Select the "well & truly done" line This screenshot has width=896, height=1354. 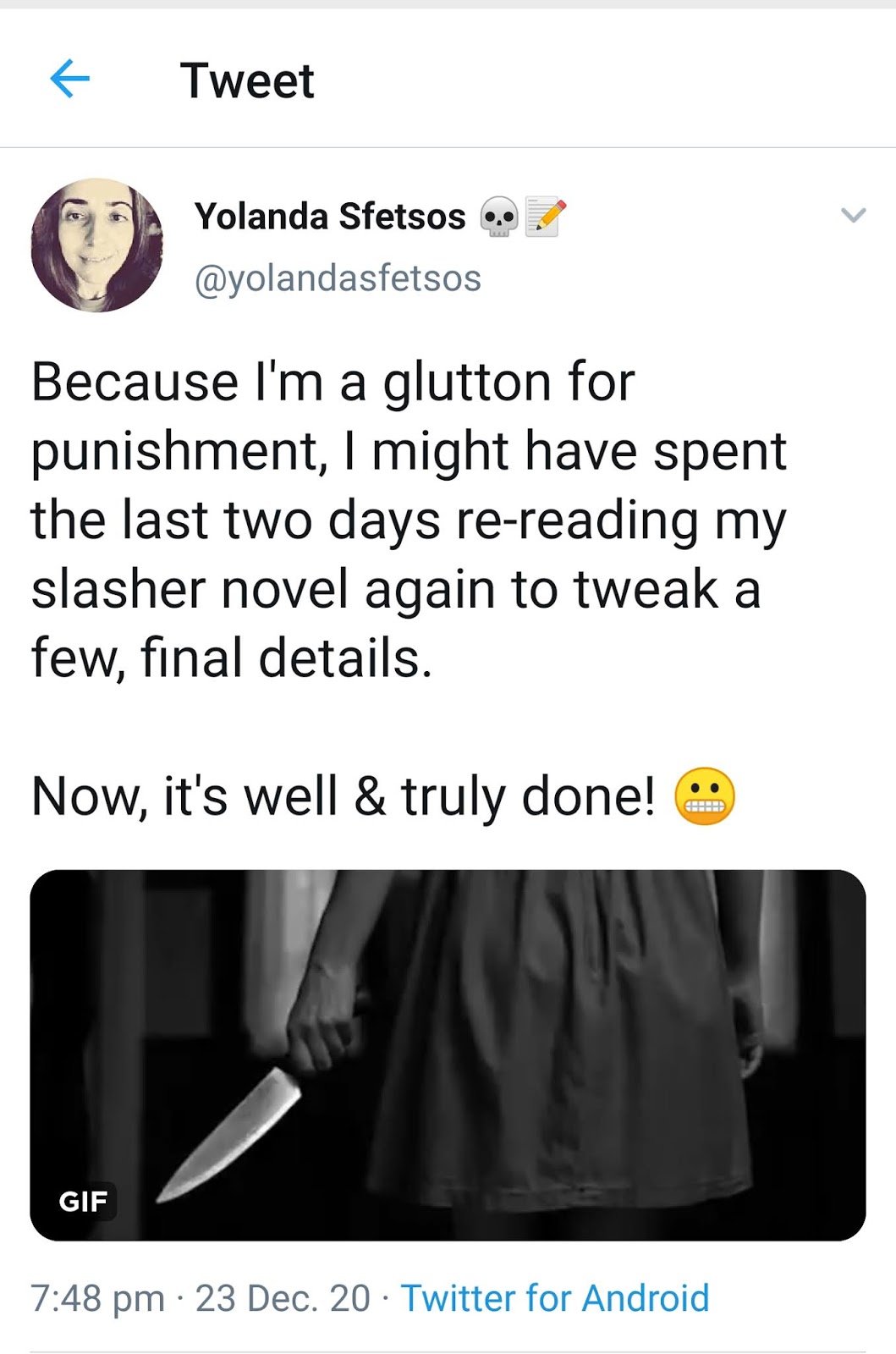(x=383, y=796)
